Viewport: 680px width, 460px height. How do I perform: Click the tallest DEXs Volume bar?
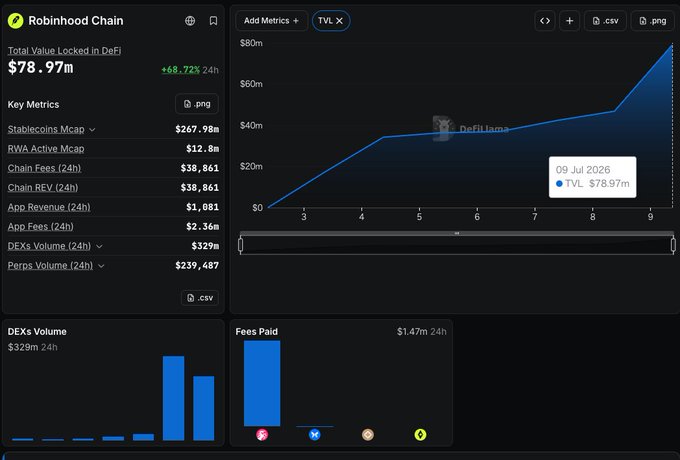pos(173,398)
